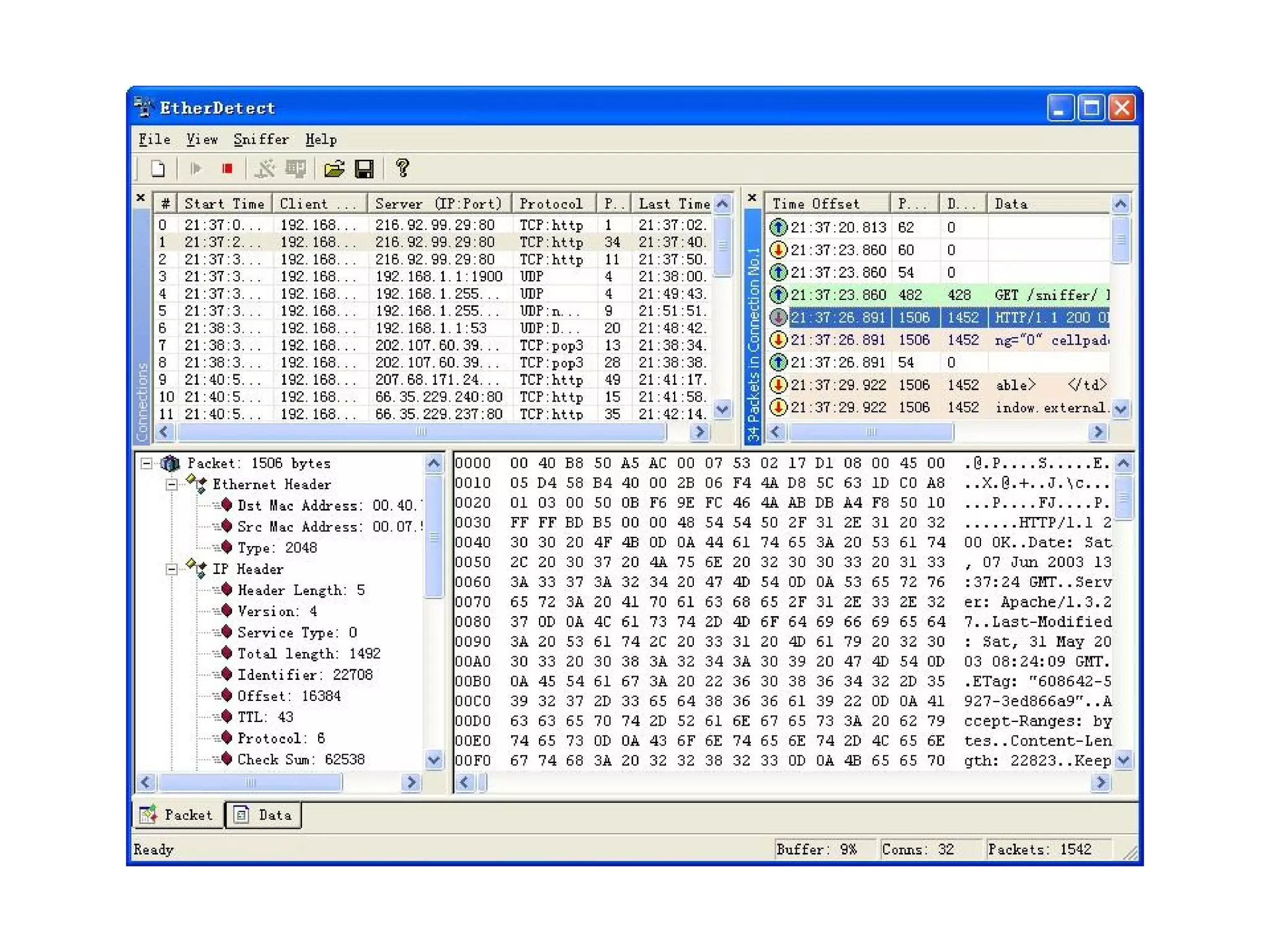Viewport: 1270px width, 952px height.
Task: Click the New document toolbar icon
Action: tap(158, 169)
